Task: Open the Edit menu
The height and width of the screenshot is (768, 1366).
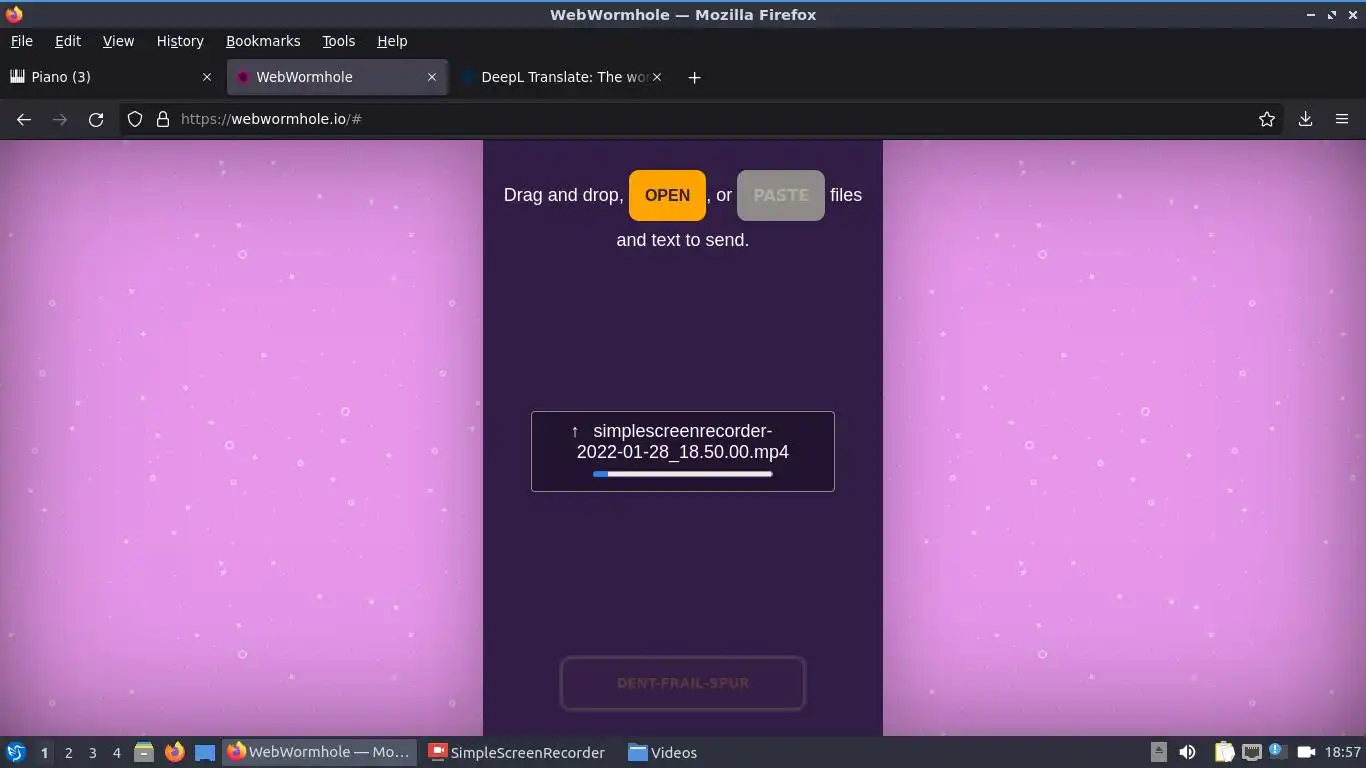Action: pos(68,41)
